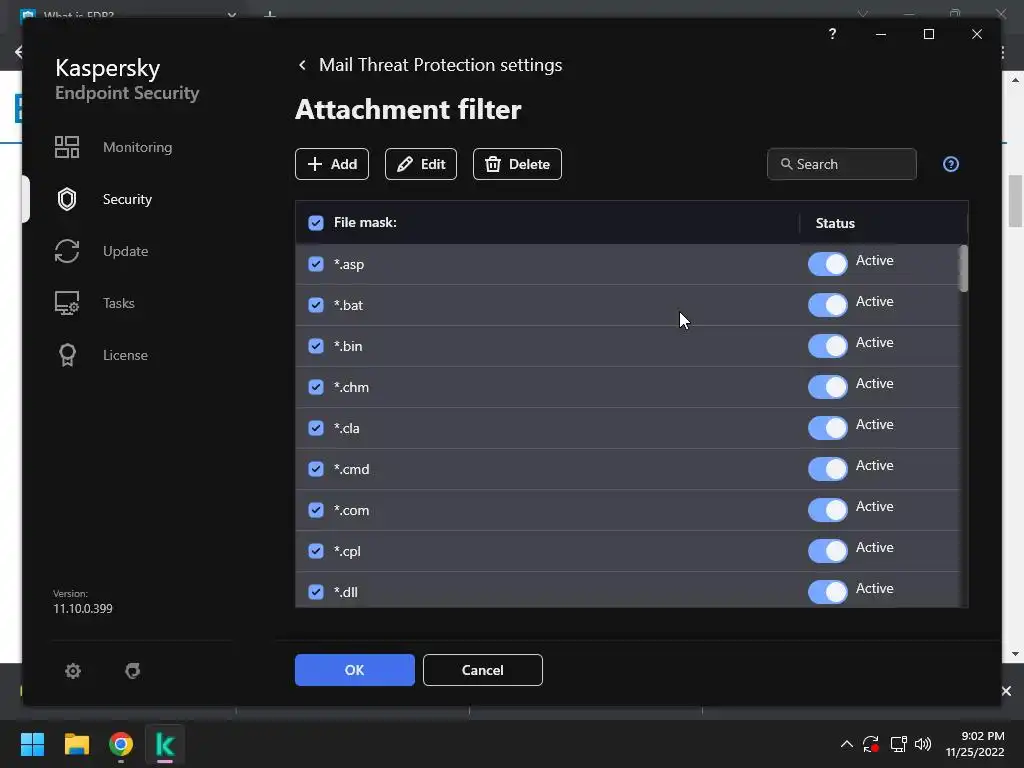Viewport: 1024px width, 768px height.
Task: Disable the *.asp Active toggle
Action: [827, 264]
